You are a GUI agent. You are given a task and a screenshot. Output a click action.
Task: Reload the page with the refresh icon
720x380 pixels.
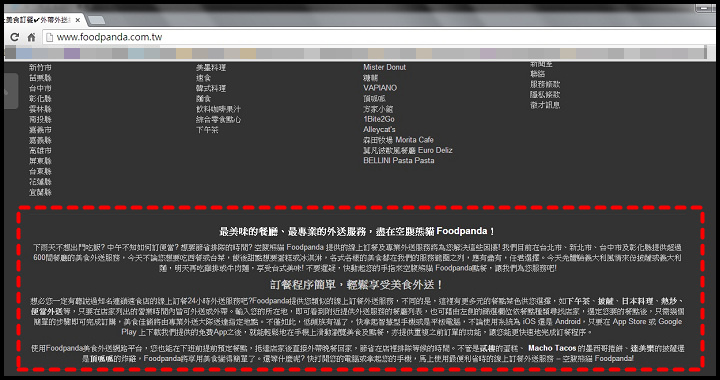coord(14,38)
